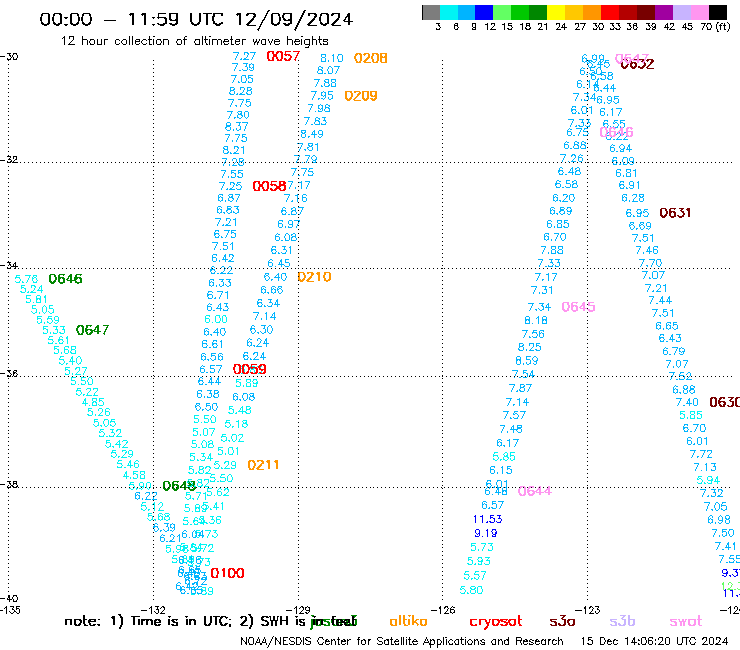This screenshot has width=740, height=650.
Task: Click the 'Time is in UTC' note text
Action: (x=180, y=621)
